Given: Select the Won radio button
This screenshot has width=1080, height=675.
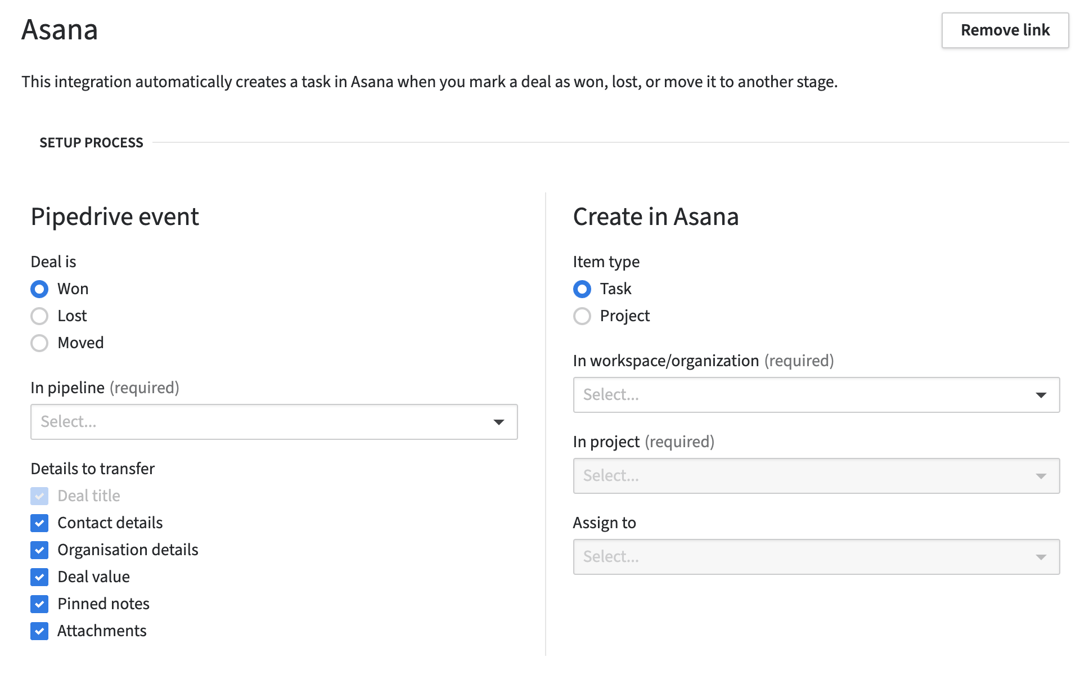Looking at the screenshot, I should coord(38,288).
